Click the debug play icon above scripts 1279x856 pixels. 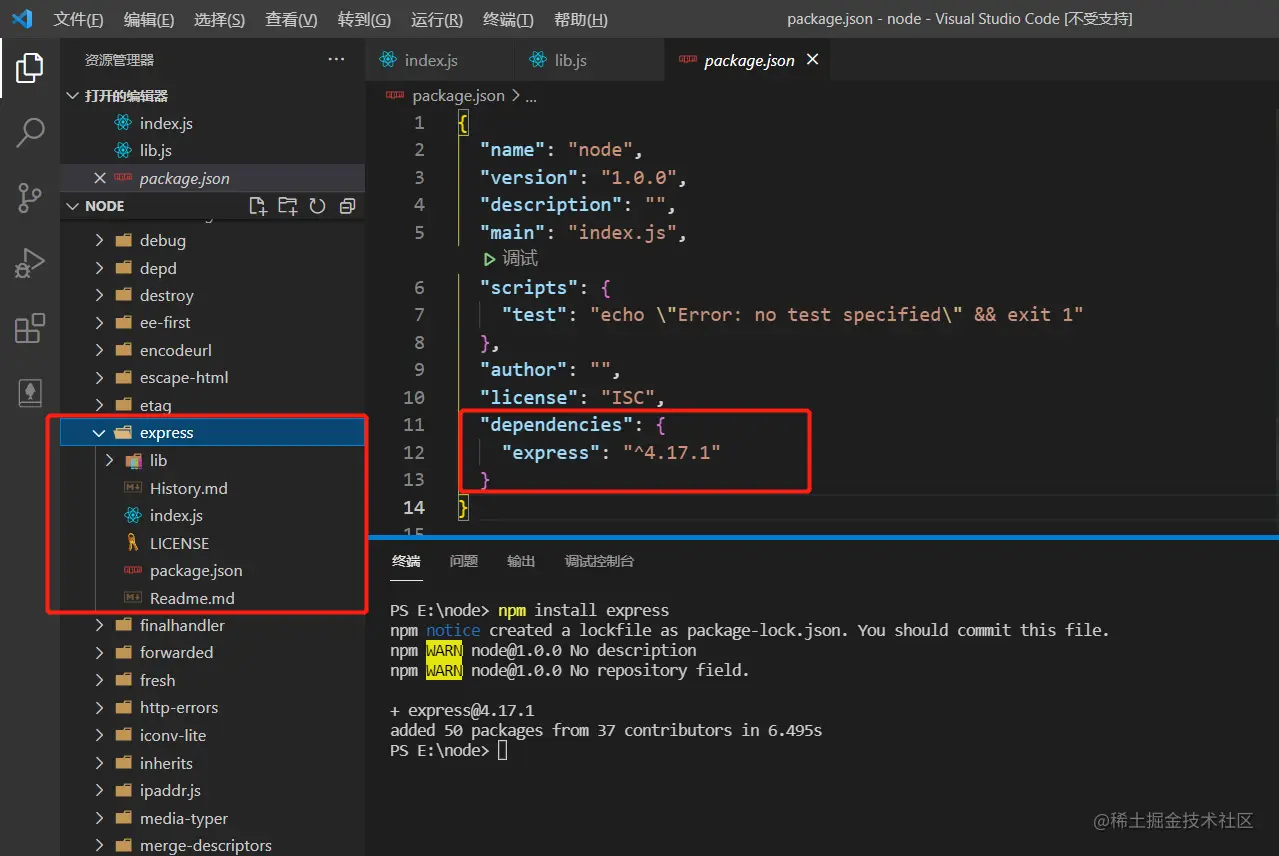pyautogui.click(x=490, y=259)
